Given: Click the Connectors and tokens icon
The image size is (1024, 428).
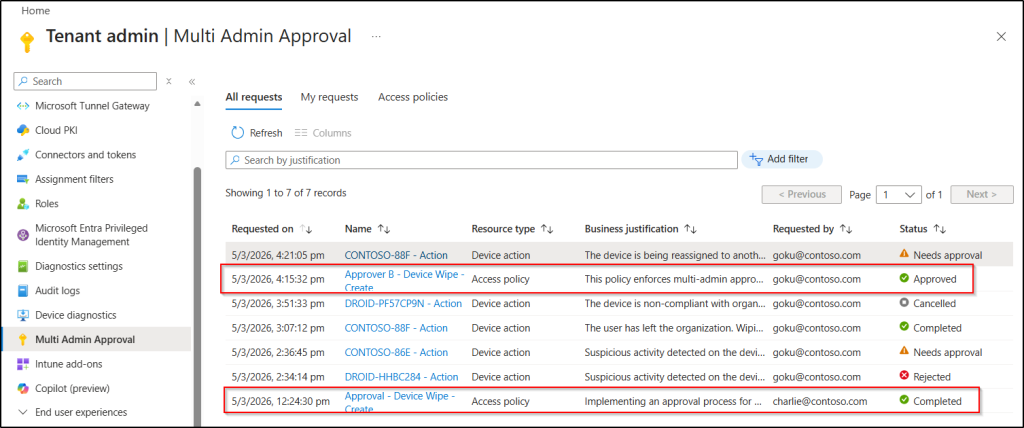Looking at the screenshot, I should click(23, 155).
